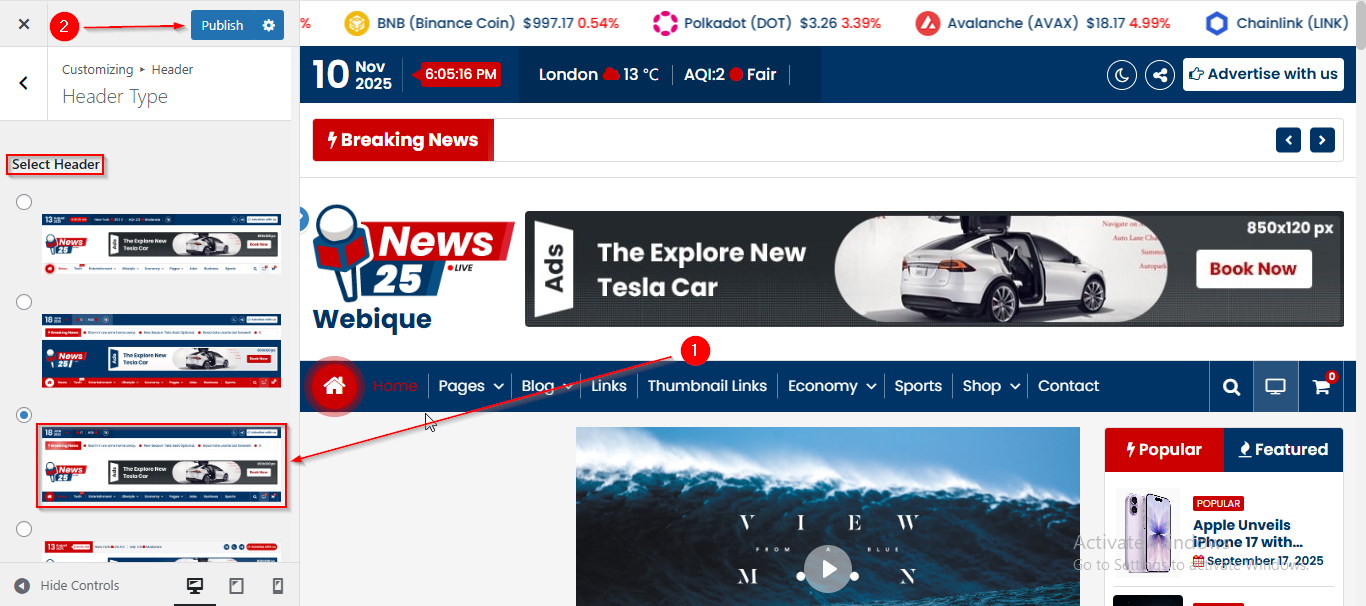Click the red home icon in navigation
Screen dimensions: 1366x606
click(334, 386)
